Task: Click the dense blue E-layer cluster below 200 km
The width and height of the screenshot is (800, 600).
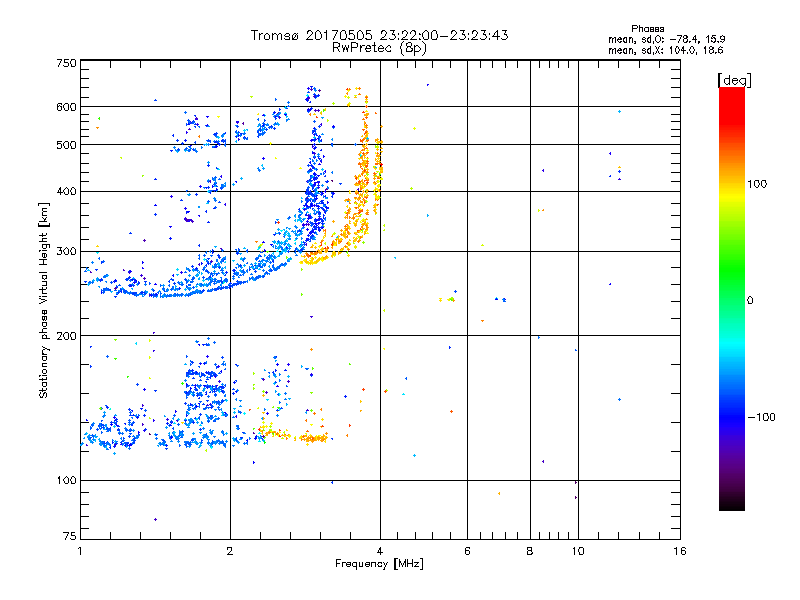Action: click(x=204, y=393)
